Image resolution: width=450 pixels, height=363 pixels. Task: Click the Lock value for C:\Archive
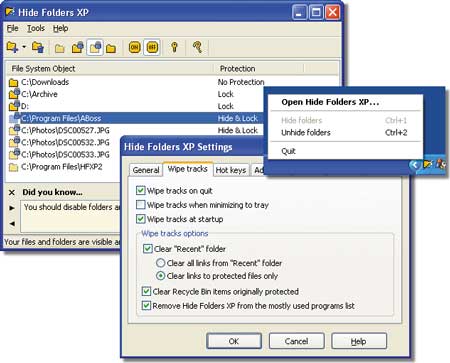point(226,94)
